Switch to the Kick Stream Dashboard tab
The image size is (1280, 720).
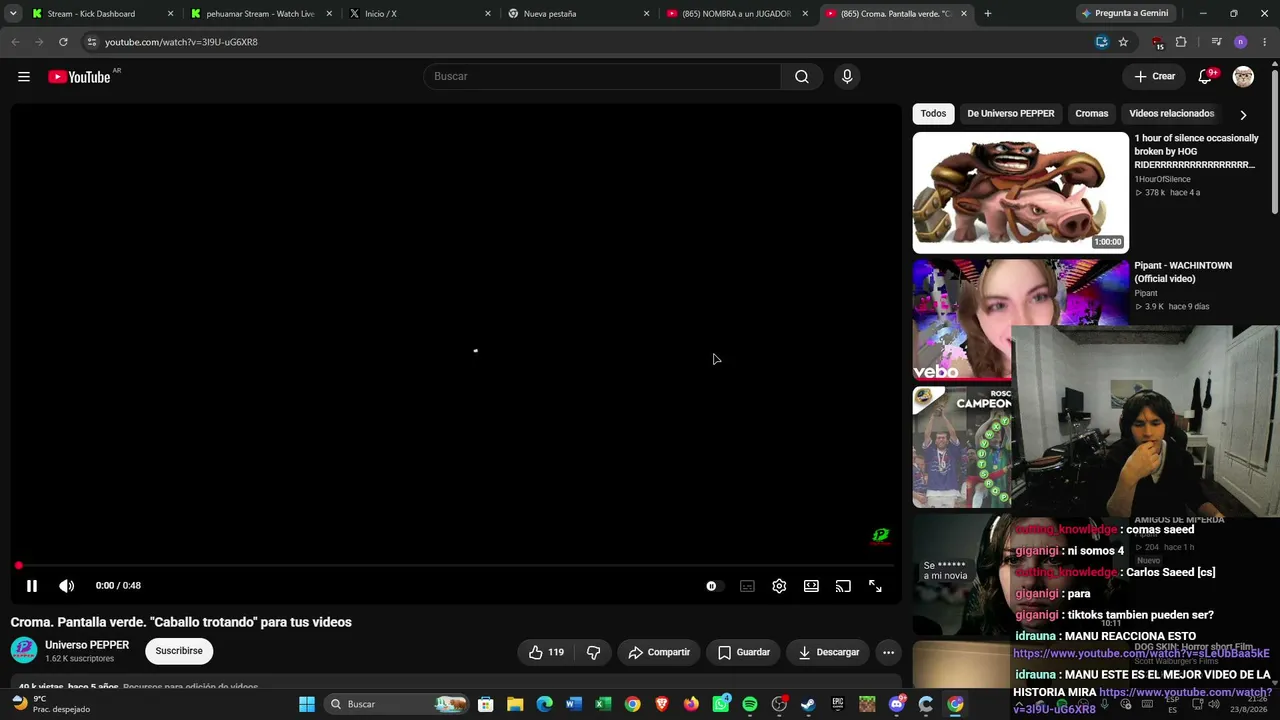point(103,14)
